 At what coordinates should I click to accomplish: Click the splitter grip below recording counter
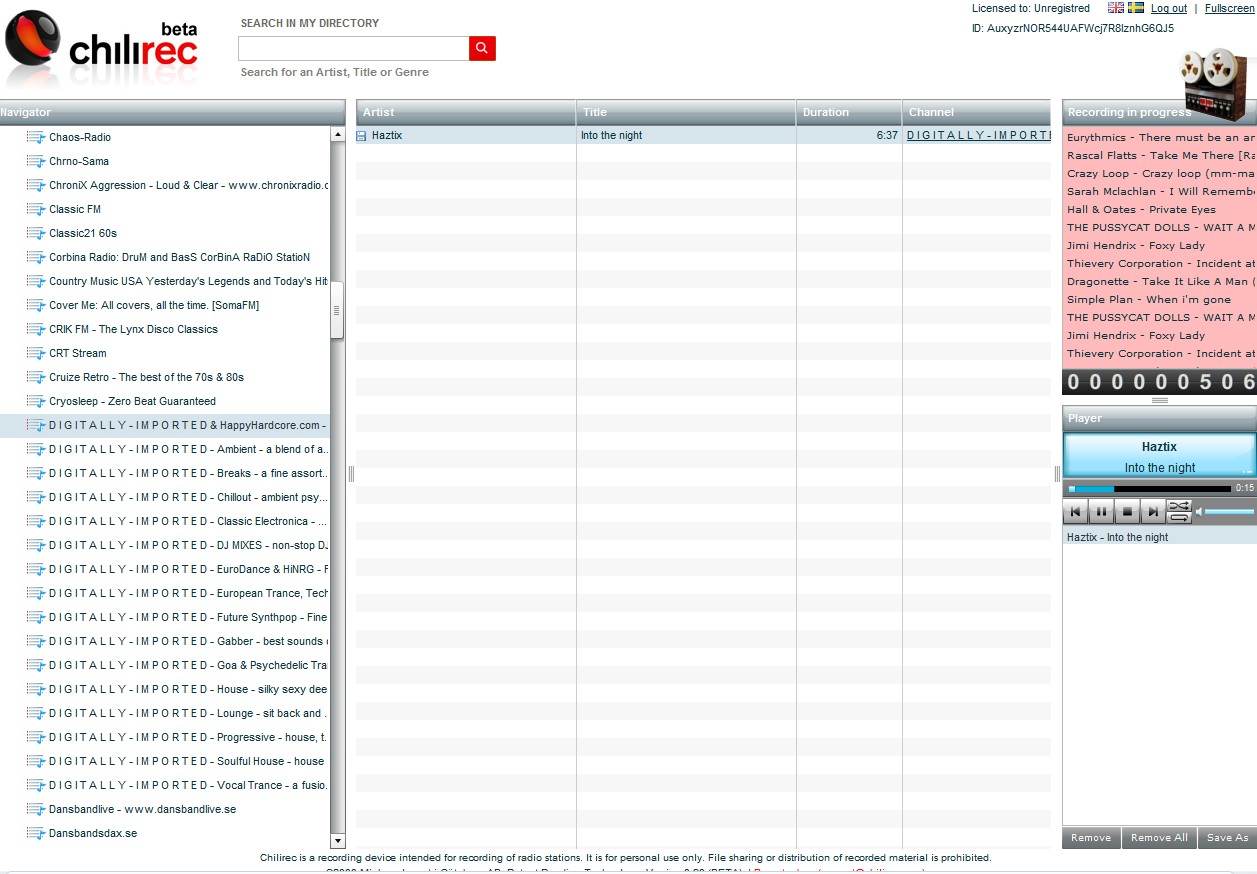pos(1159,400)
